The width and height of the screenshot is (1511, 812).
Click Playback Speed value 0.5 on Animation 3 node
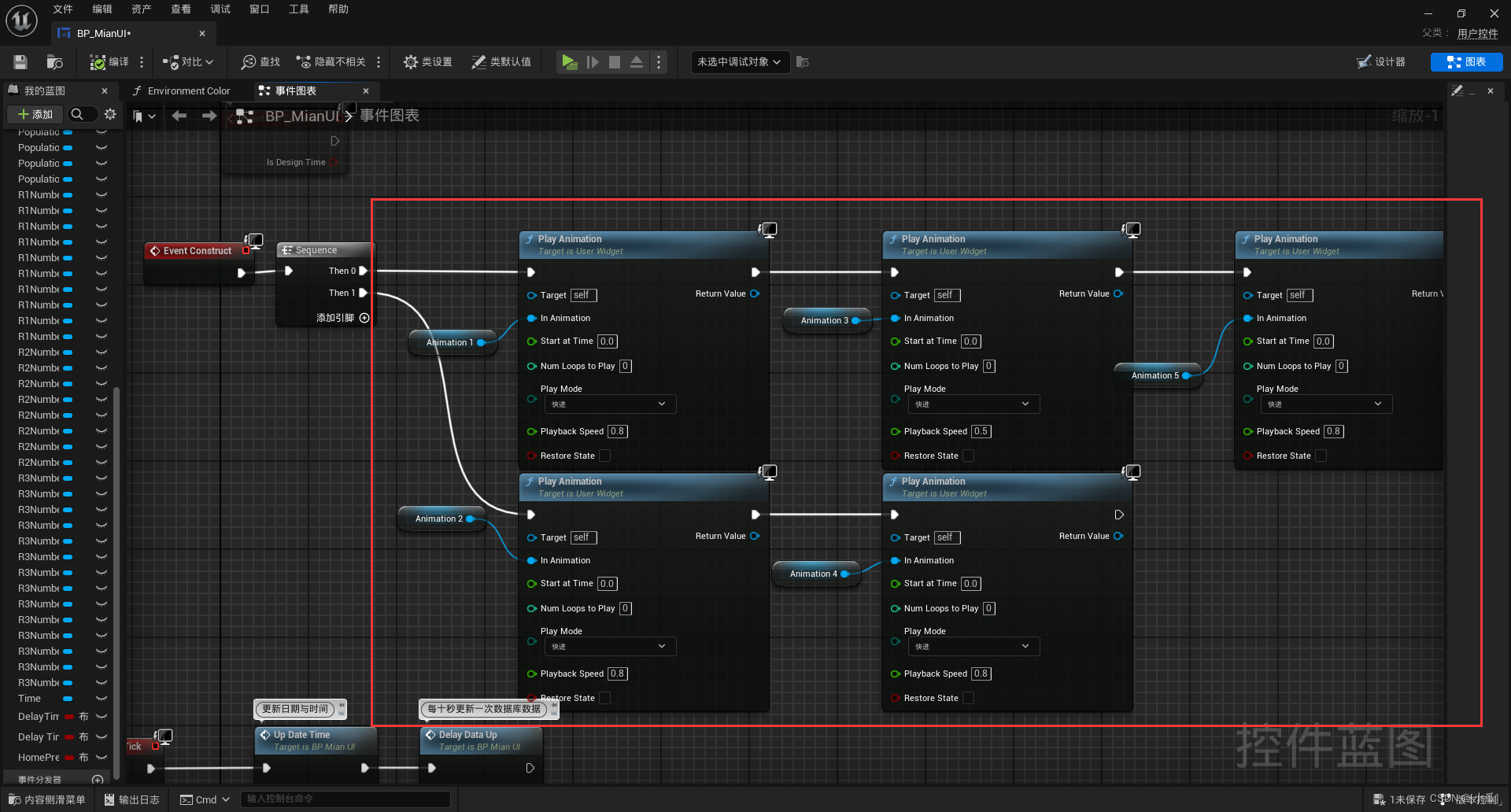[x=981, y=431]
